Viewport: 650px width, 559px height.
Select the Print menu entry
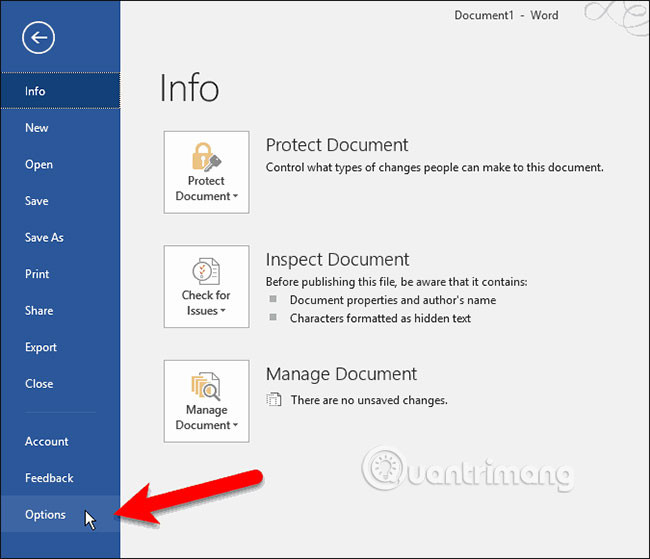[37, 274]
